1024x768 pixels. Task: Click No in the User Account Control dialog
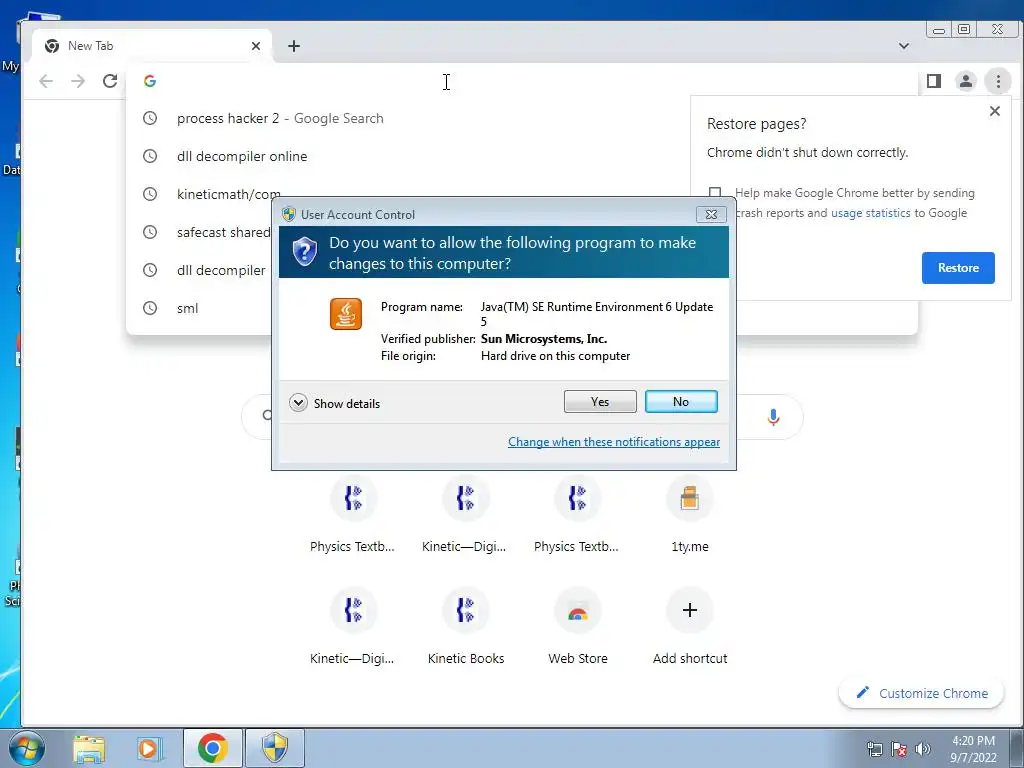(x=680, y=402)
